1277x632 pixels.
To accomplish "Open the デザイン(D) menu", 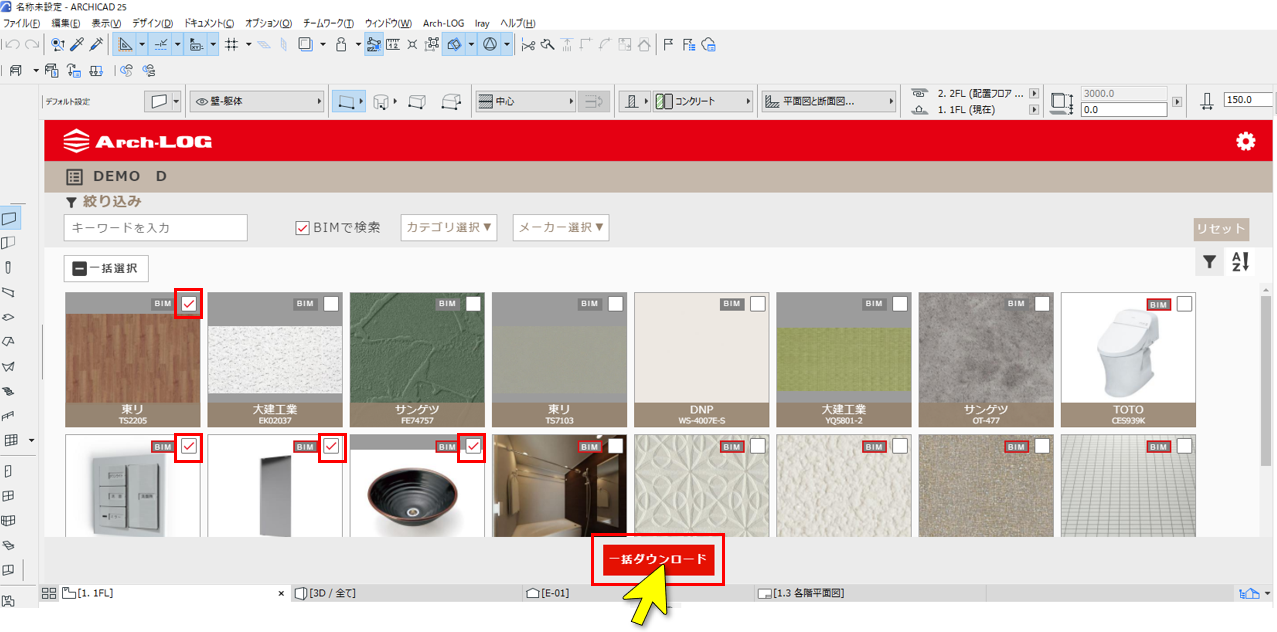I will tap(152, 23).
